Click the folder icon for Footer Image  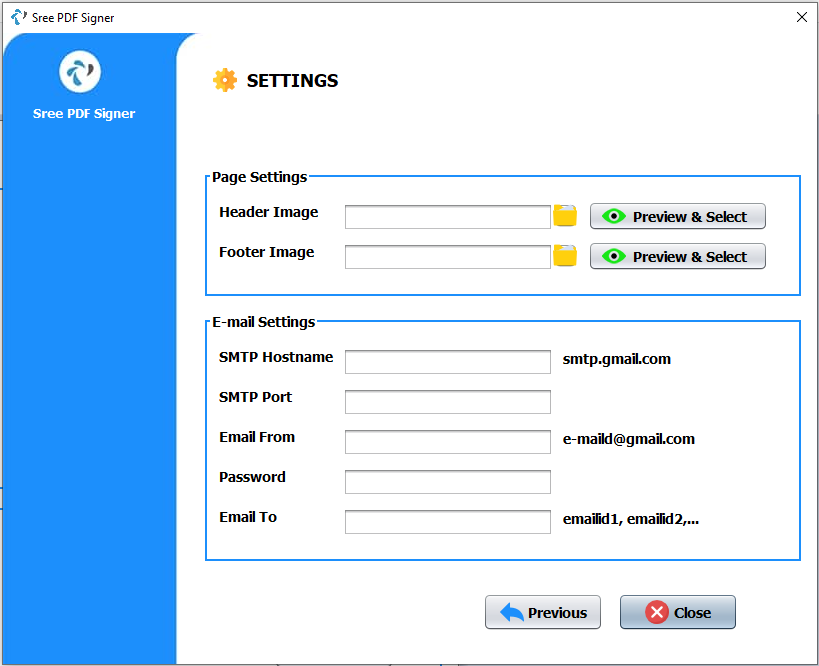point(565,255)
